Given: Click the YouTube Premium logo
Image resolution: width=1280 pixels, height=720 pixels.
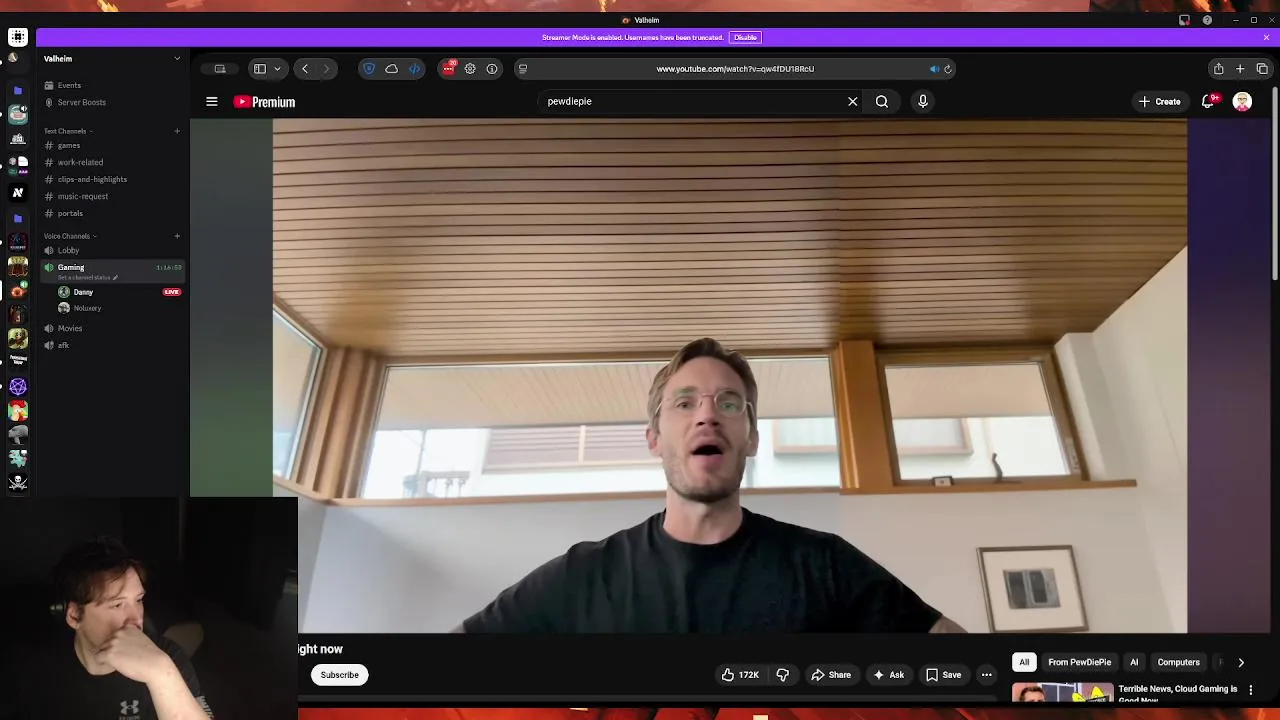Looking at the screenshot, I should (265, 102).
